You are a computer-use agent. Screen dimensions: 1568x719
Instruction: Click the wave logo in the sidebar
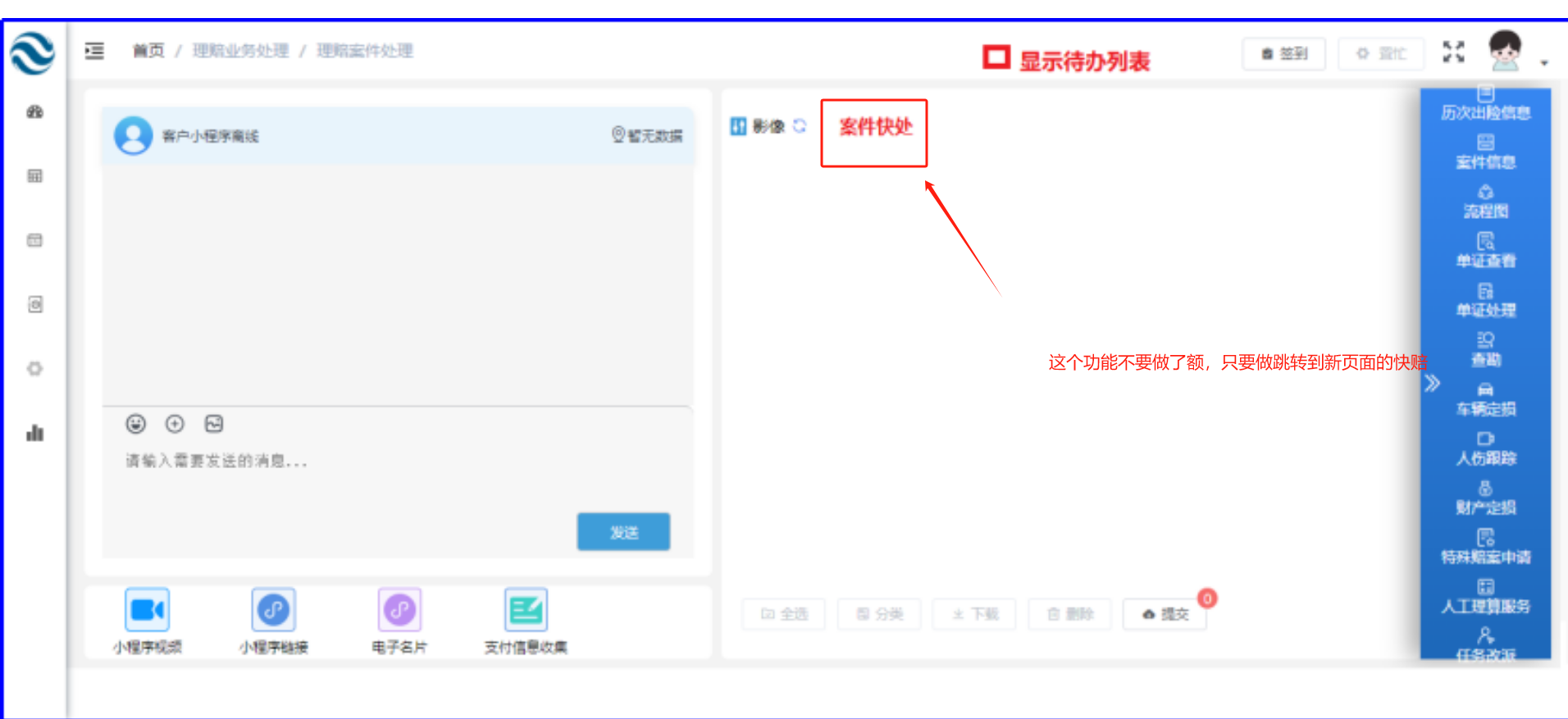coord(33,52)
